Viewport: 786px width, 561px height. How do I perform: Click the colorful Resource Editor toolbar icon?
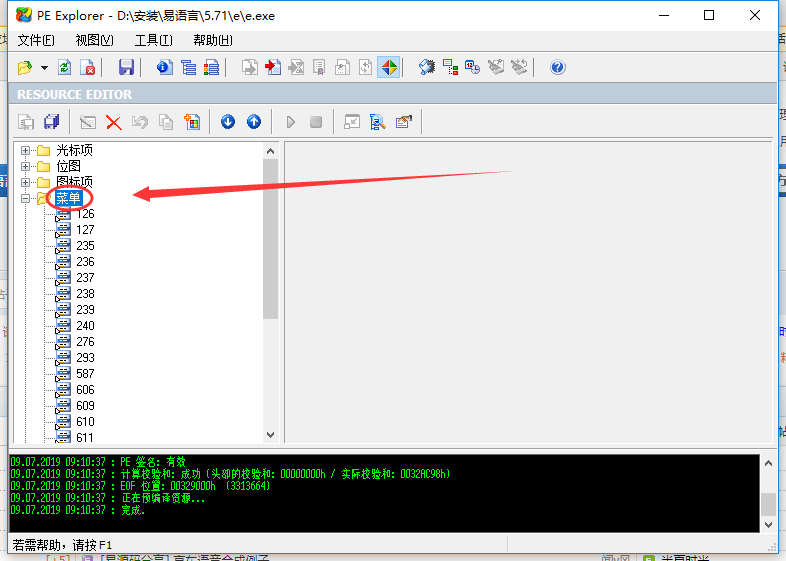pyautogui.click(x=389, y=68)
